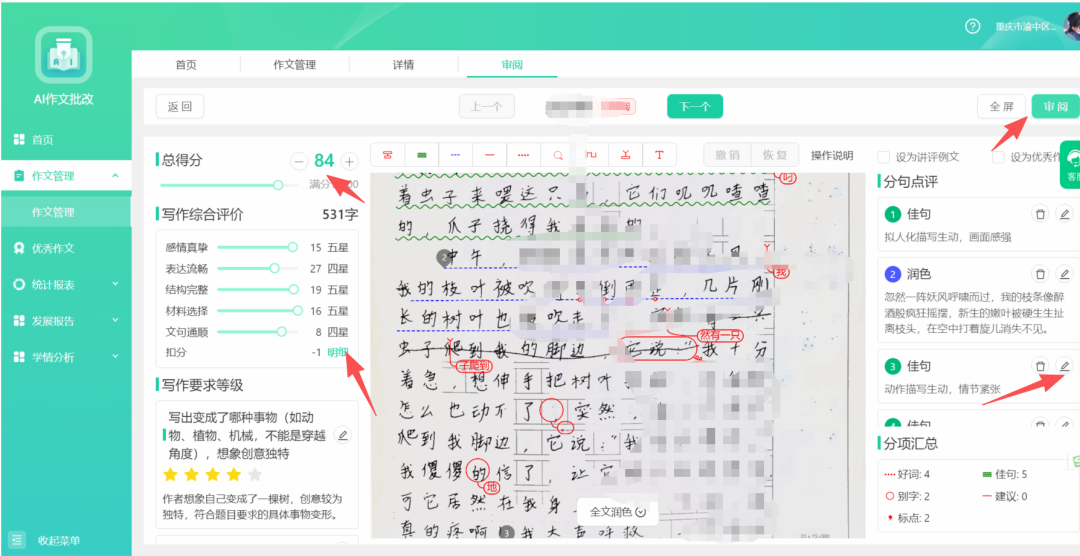Increase total score with plus button
Image resolution: width=1080 pixels, height=556 pixels.
tap(350, 161)
